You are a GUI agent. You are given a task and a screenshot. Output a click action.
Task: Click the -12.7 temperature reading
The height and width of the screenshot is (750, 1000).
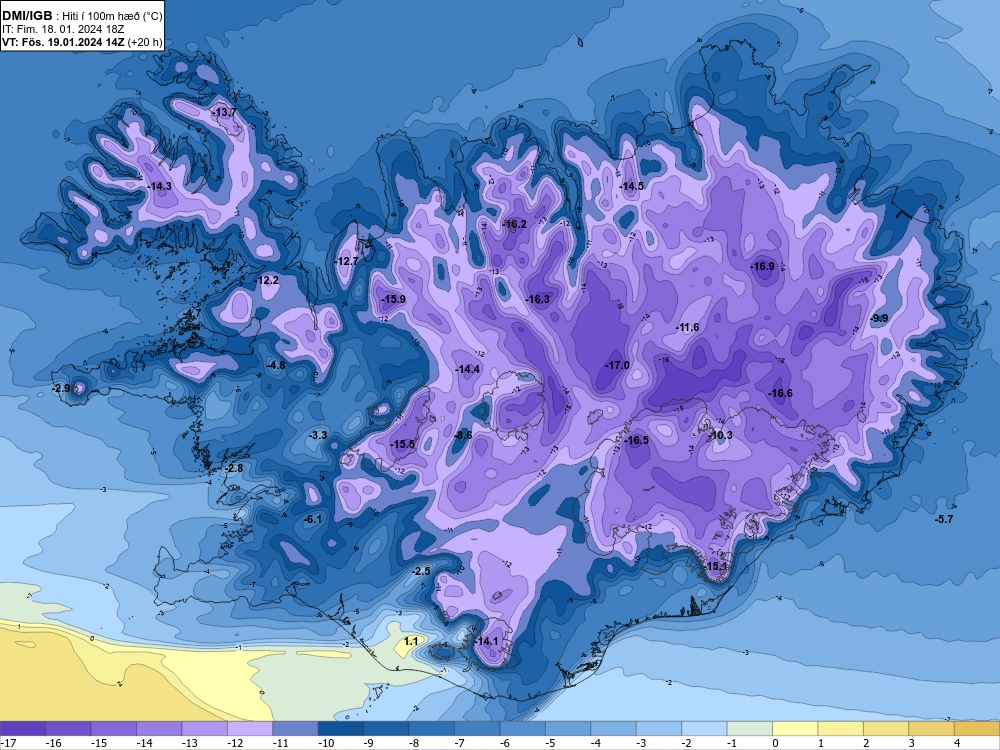coord(346,261)
